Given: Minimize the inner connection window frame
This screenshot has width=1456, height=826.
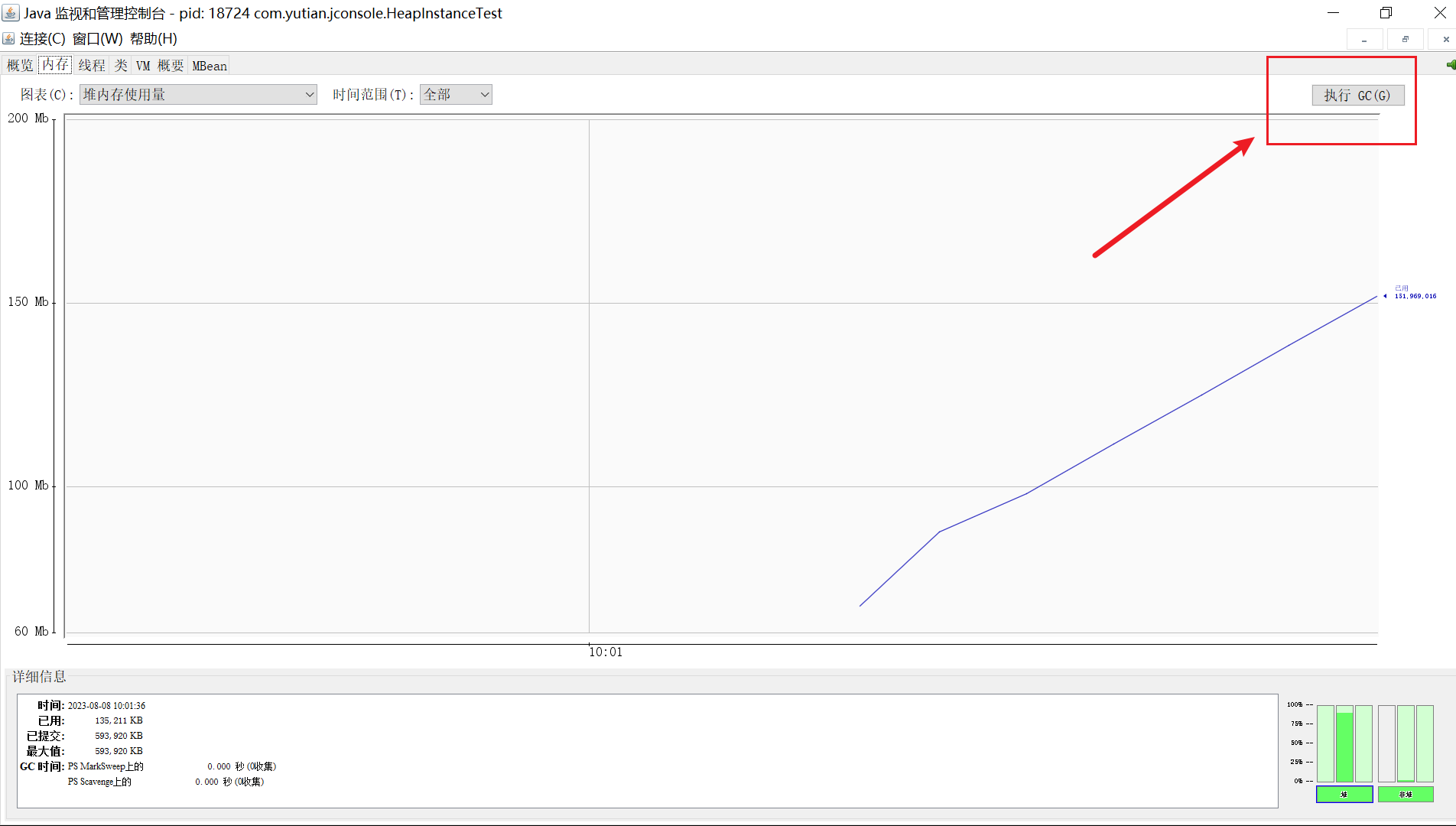Looking at the screenshot, I should 1364,39.
